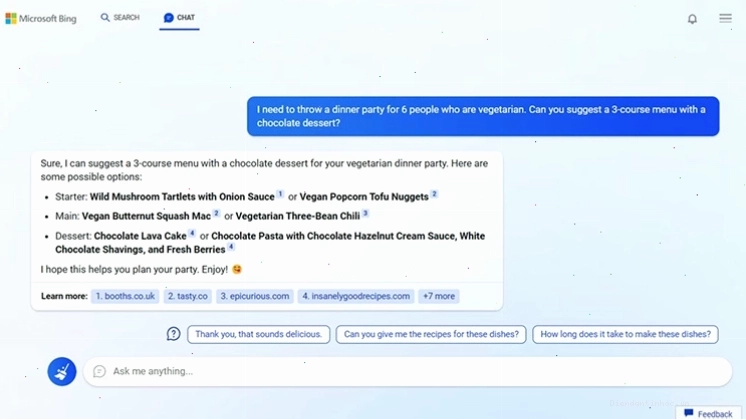Image resolution: width=746 pixels, height=420 pixels.
Task: Click 'Chocolate Lava Cake' text
Action: pyautogui.click(x=140, y=236)
